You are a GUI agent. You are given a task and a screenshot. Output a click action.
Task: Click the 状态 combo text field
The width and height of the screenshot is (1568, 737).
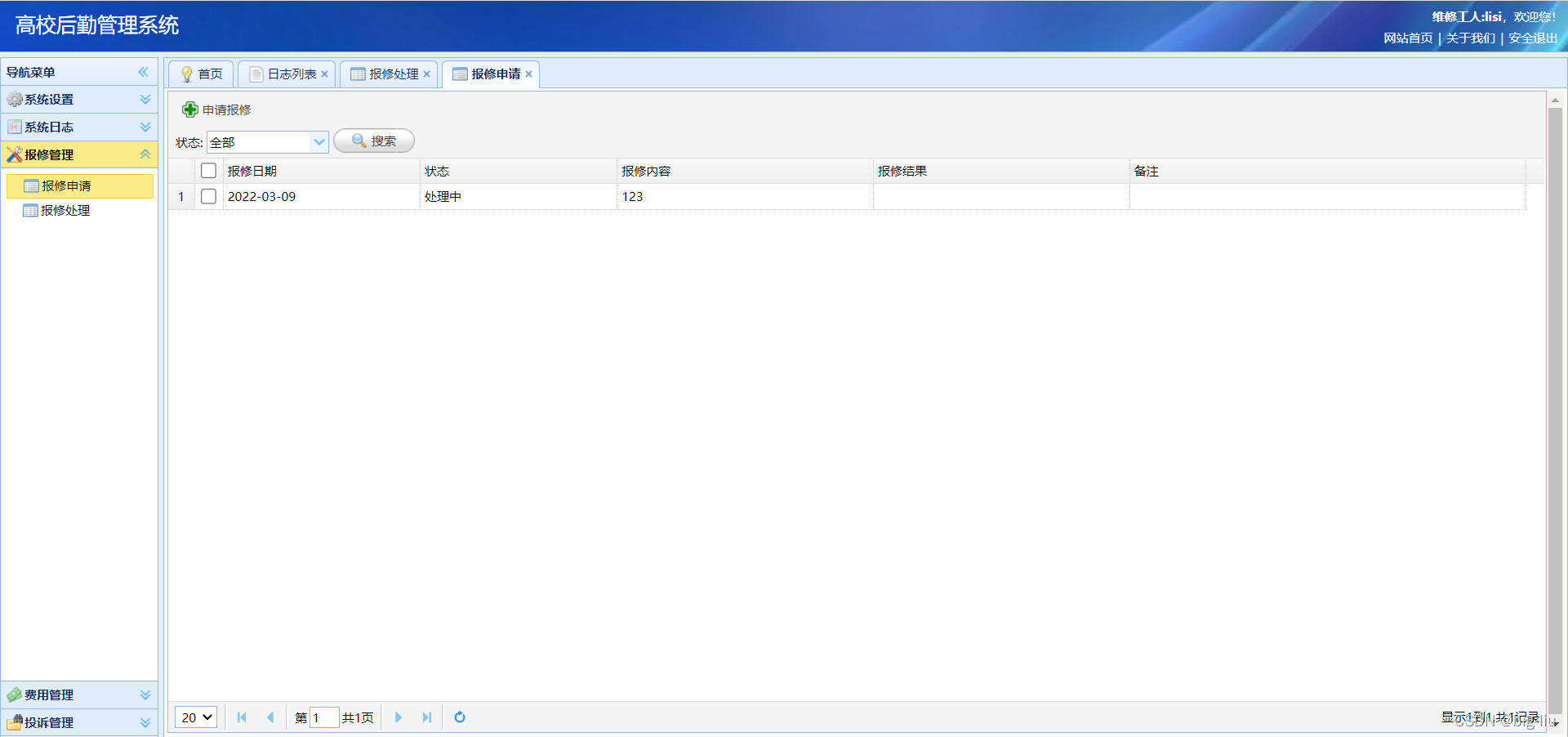[x=260, y=142]
